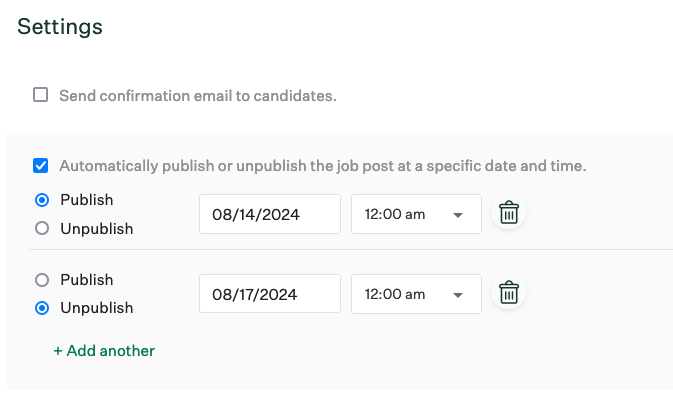
Task: Focus the 08/14/2024 date input field
Action: (x=270, y=214)
